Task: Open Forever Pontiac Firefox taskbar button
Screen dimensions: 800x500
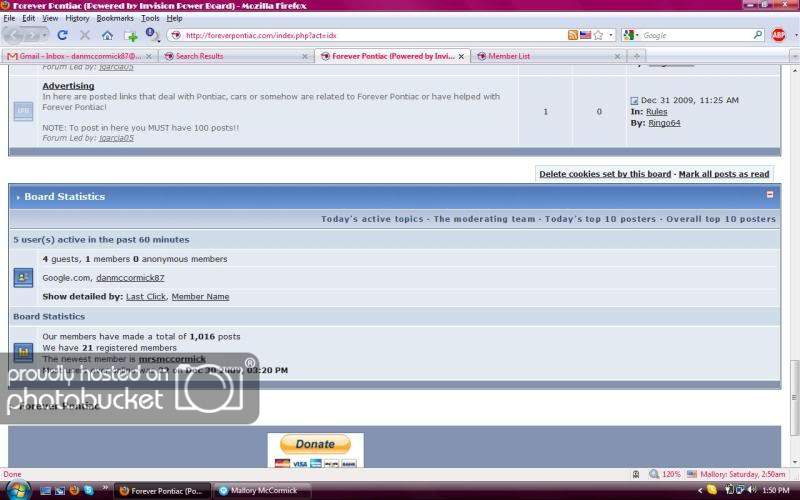Action: click(162, 491)
